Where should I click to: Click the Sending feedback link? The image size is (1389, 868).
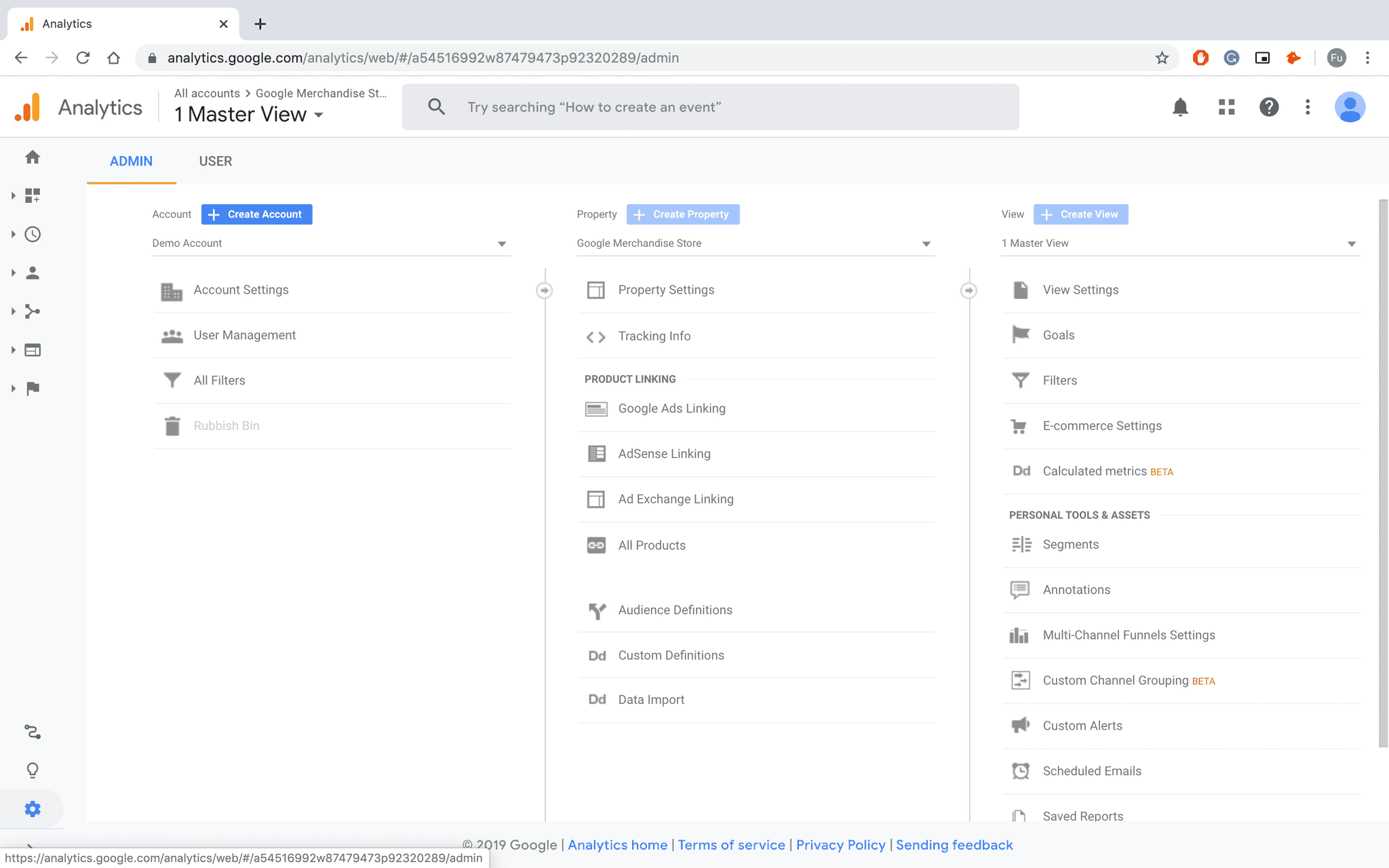coord(954,845)
